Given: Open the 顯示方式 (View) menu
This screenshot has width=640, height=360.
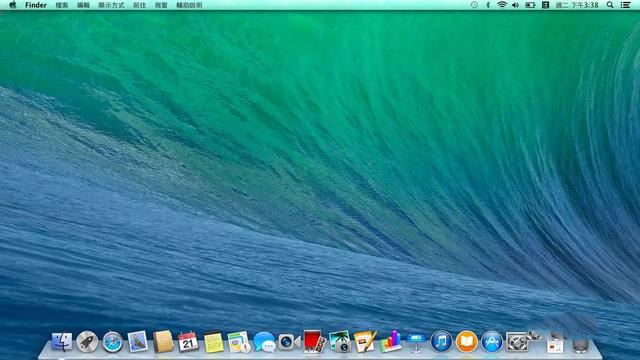Looking at the screenshot, I should coord(111,5).
